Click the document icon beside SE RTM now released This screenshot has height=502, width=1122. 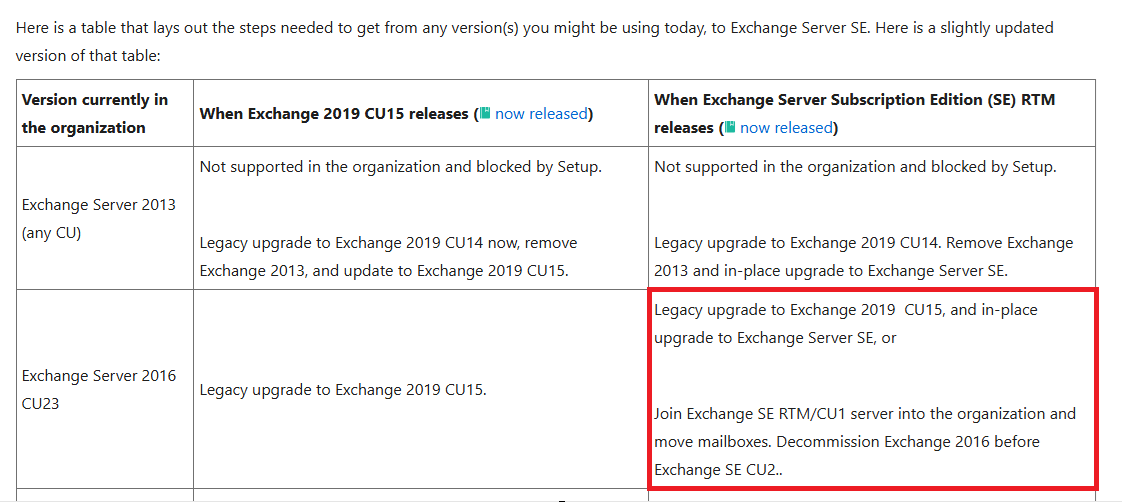point(730,127)
